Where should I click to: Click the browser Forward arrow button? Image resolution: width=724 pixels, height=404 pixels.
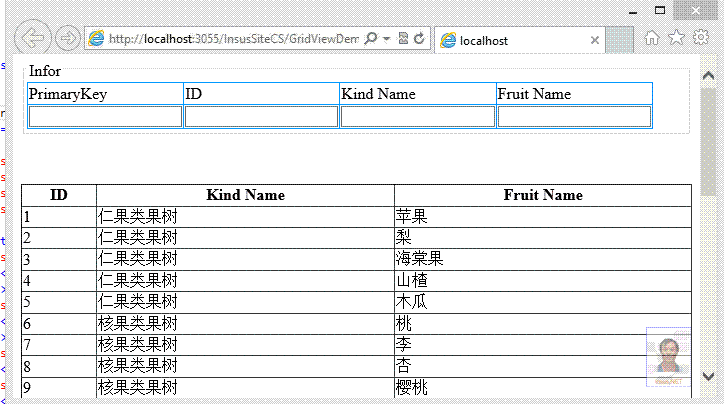point(68,38)
